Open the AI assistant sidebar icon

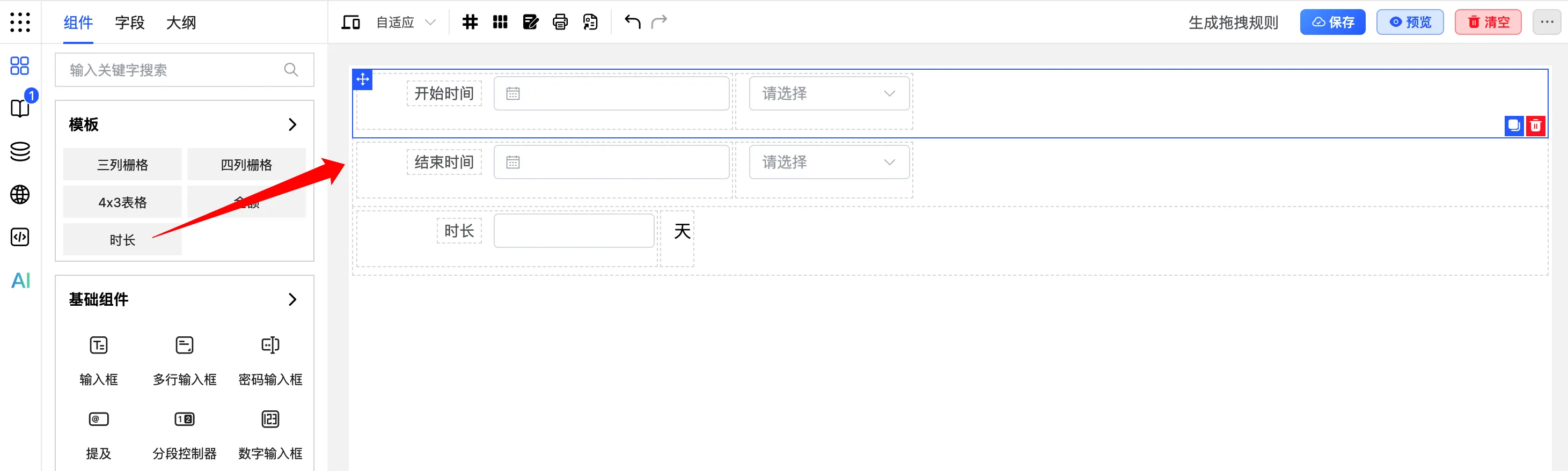click(20, 281)
